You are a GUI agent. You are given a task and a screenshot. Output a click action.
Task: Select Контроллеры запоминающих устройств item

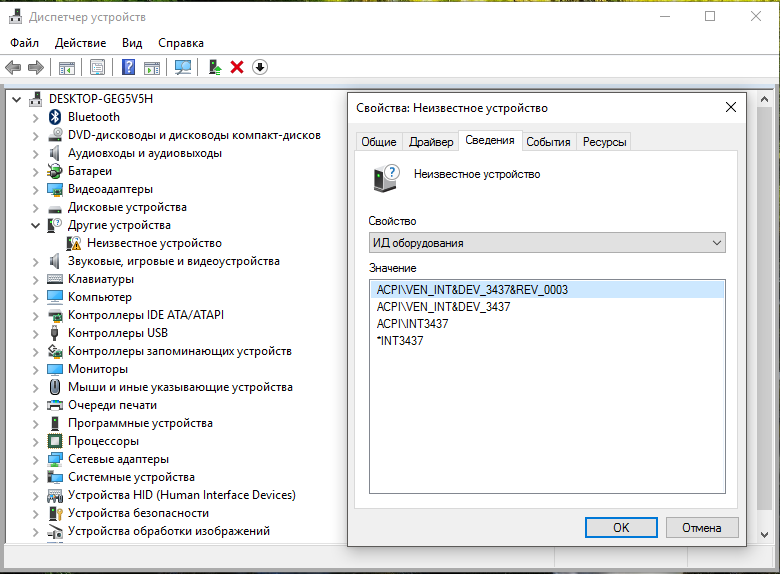point(180,351)
